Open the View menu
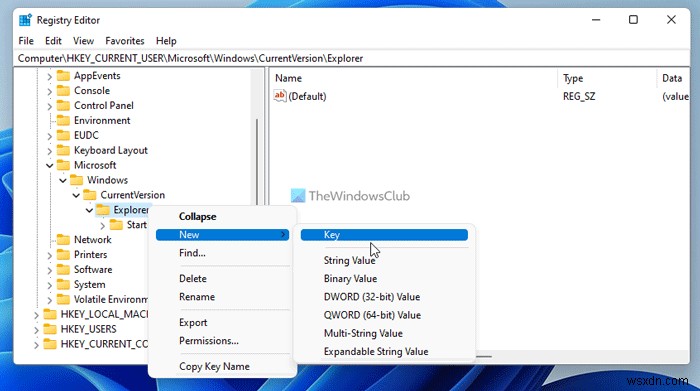700x391 pixels. 83,41
